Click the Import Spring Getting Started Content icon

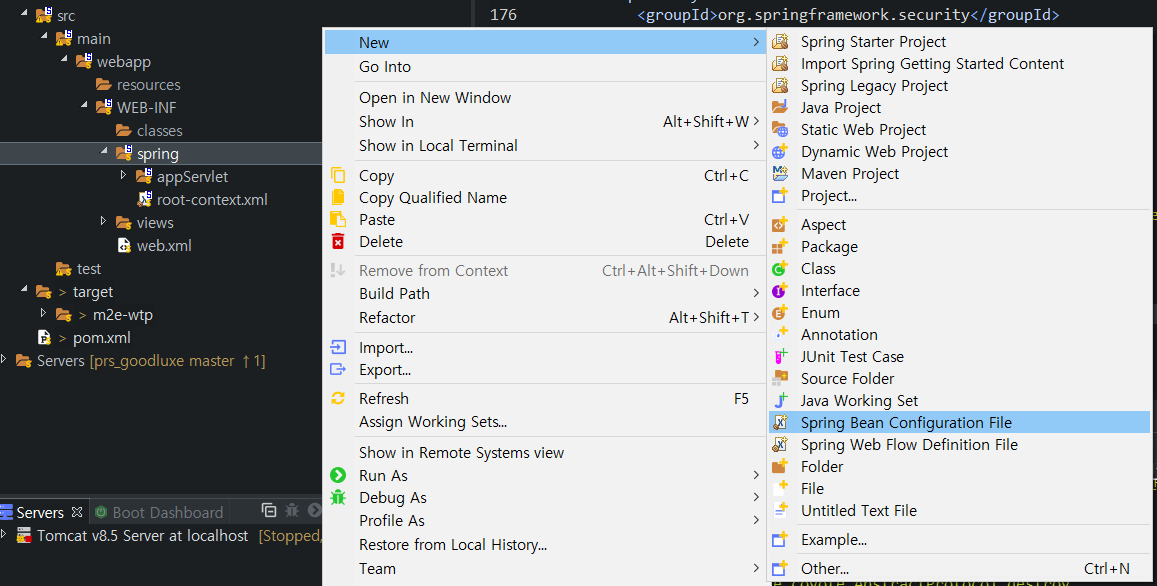(780, 64)
